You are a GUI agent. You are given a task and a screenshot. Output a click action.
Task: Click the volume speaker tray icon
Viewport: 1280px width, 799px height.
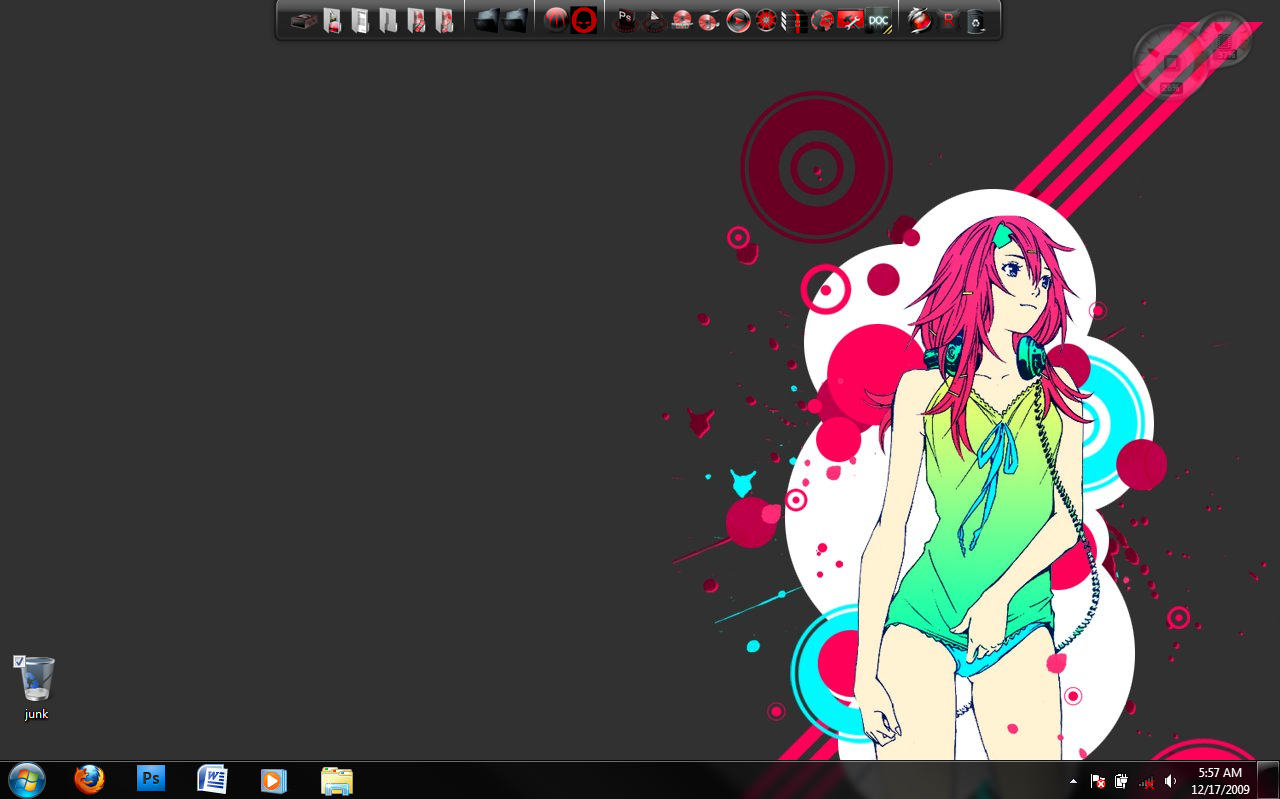[x=1170, y=781]
